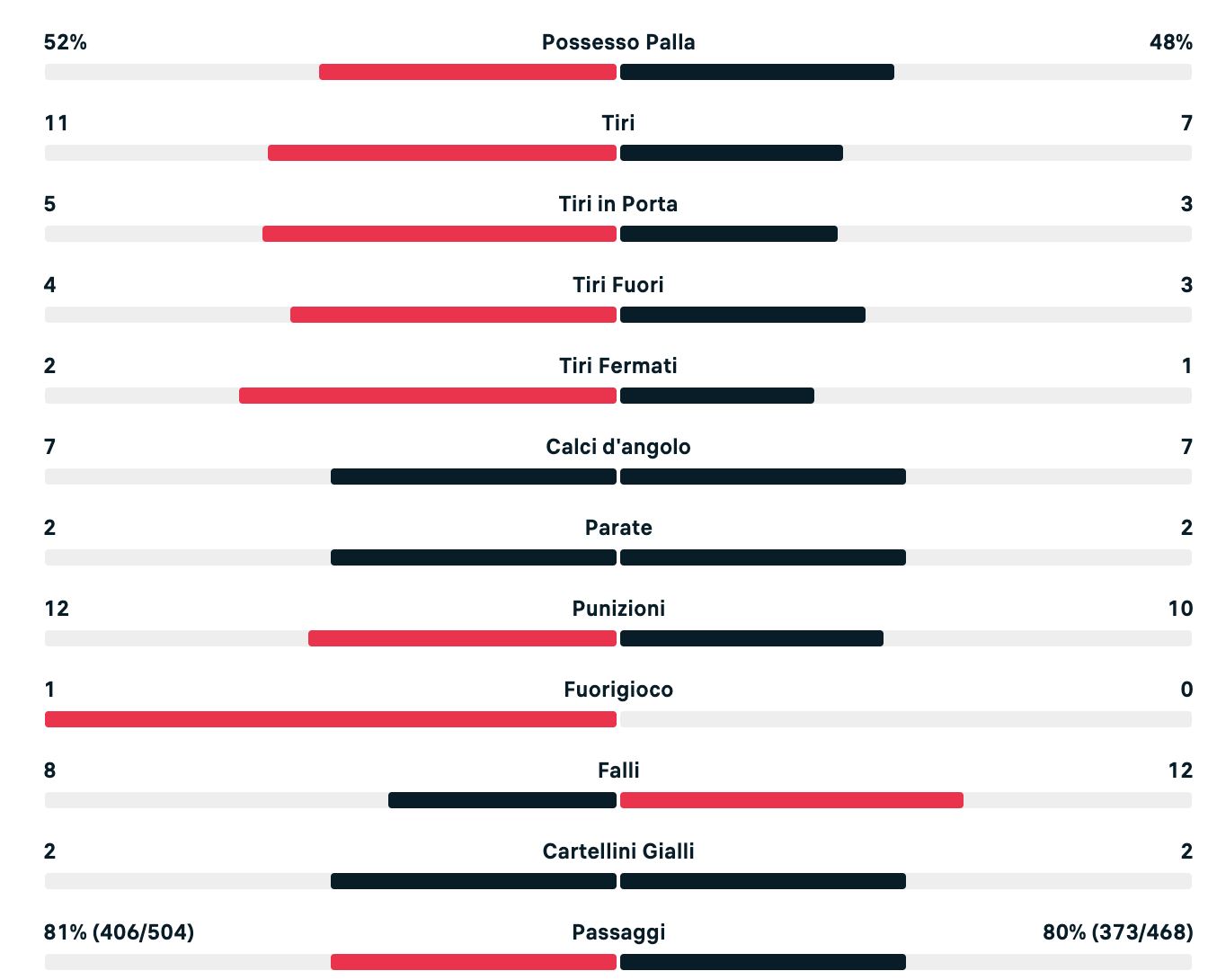Click the Passaggi label
This screenshot has width=1208, height=980.
pos(618,932)
